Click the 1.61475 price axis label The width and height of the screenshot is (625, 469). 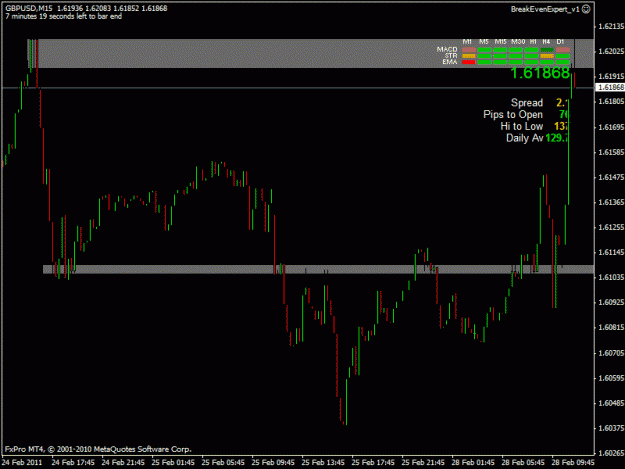pos(611,177)
